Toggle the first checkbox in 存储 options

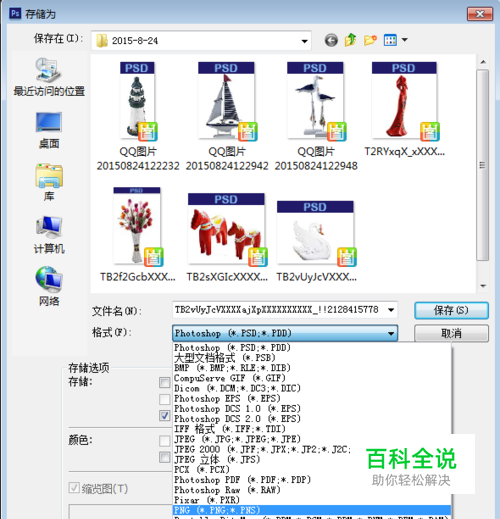164,382
